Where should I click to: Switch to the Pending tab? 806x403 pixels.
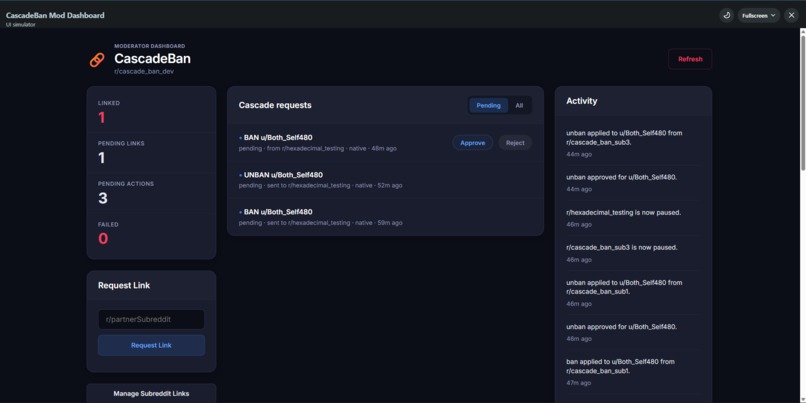[488, 105]
